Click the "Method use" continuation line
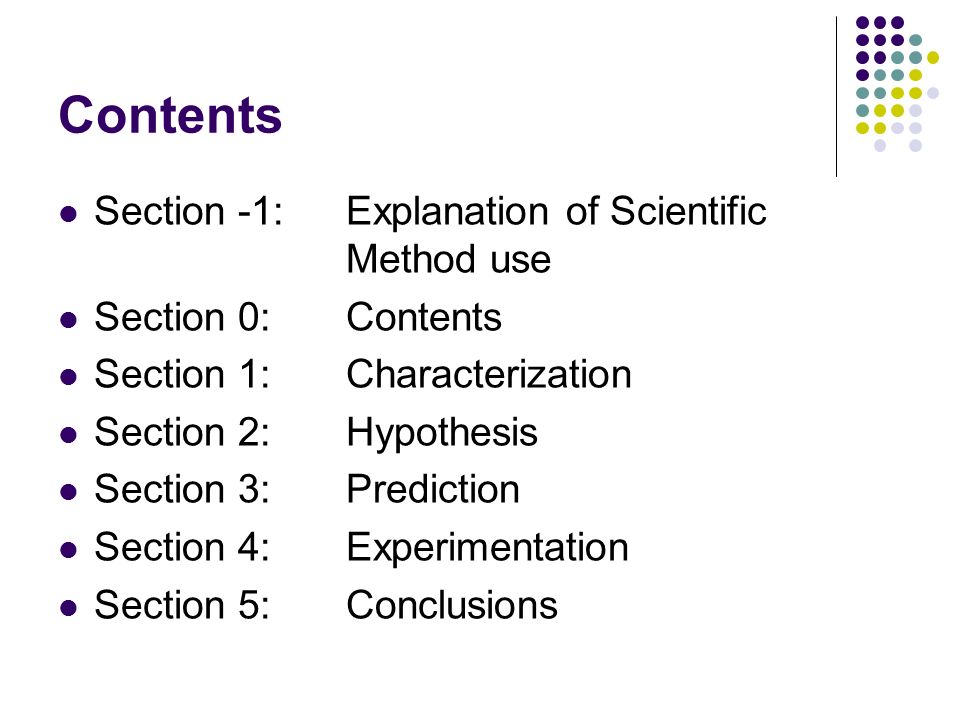960x720 pixels. 448,259
